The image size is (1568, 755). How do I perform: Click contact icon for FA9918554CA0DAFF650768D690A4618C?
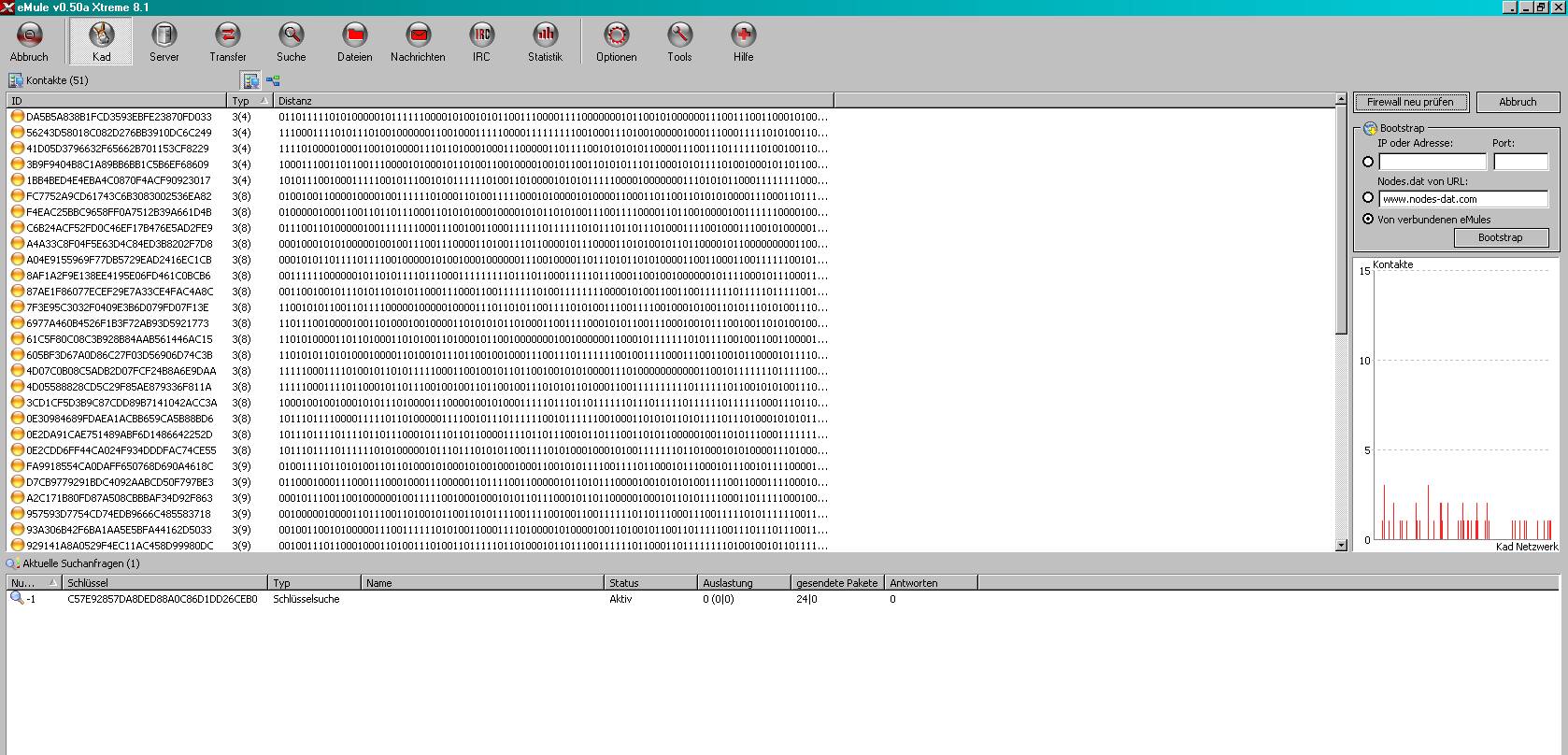pos(17,466)
